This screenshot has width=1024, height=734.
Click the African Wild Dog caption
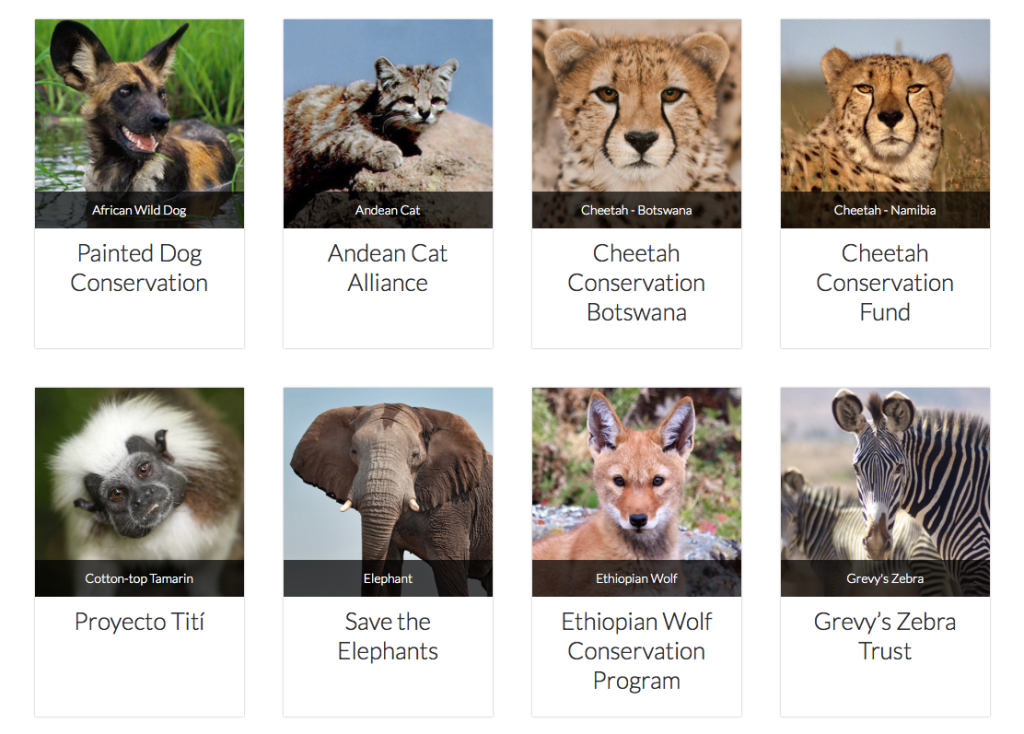click(139, 210)
